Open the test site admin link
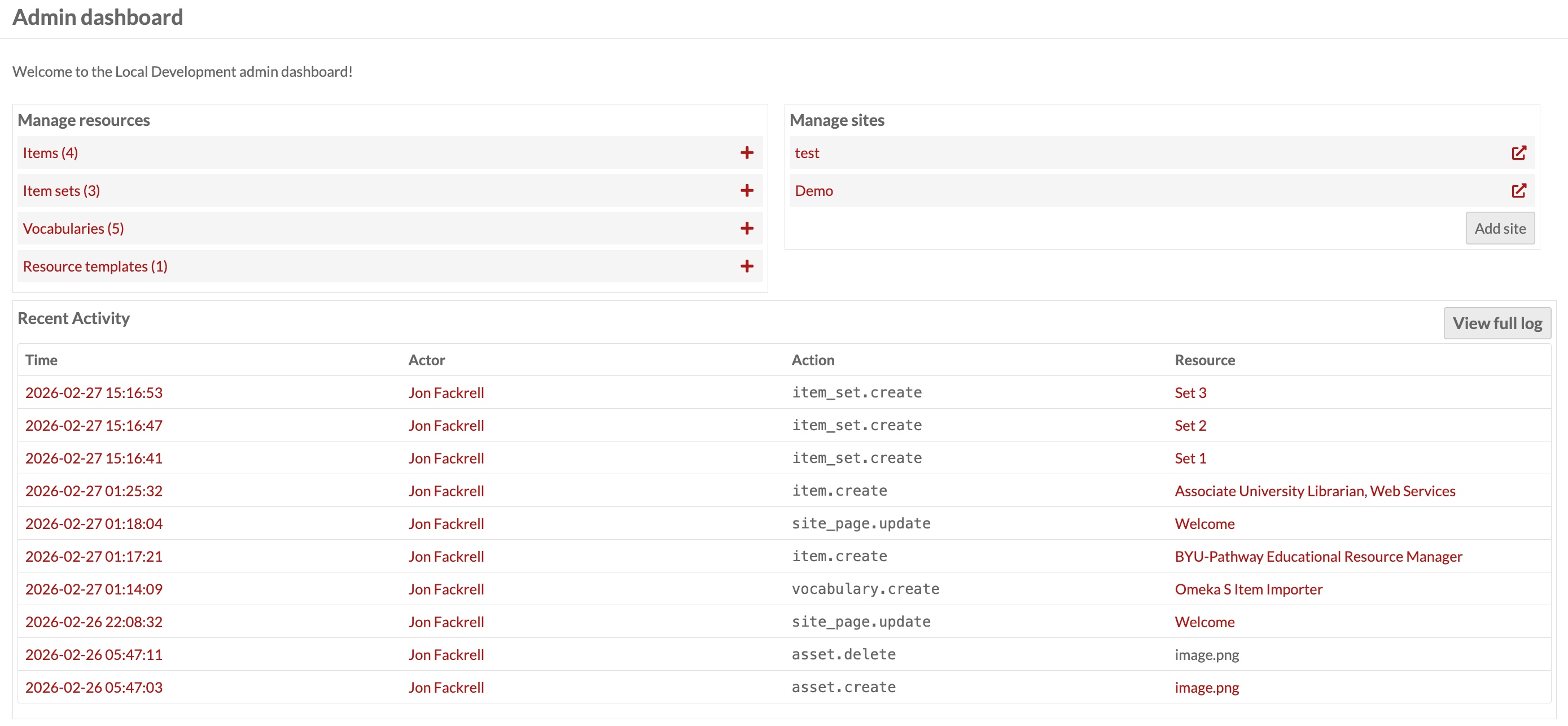1568x726 pixels. coord(807,153)
